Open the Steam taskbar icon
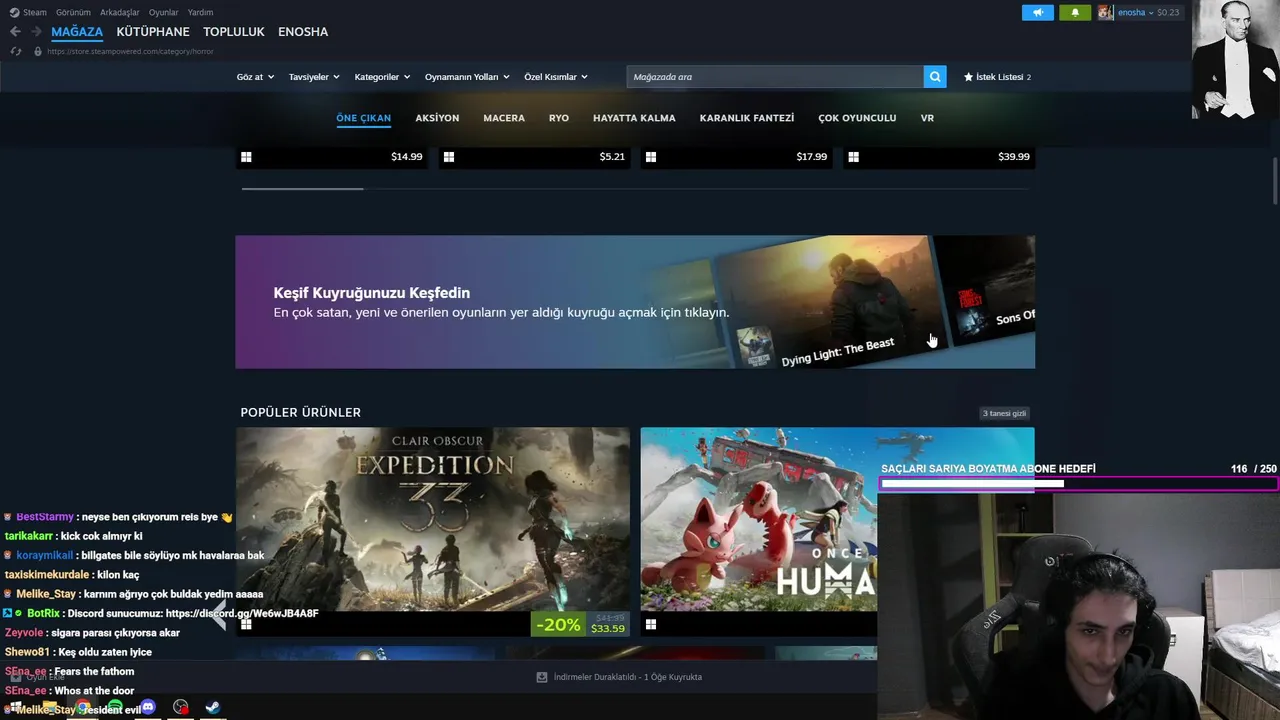 [x=213, y=707]
